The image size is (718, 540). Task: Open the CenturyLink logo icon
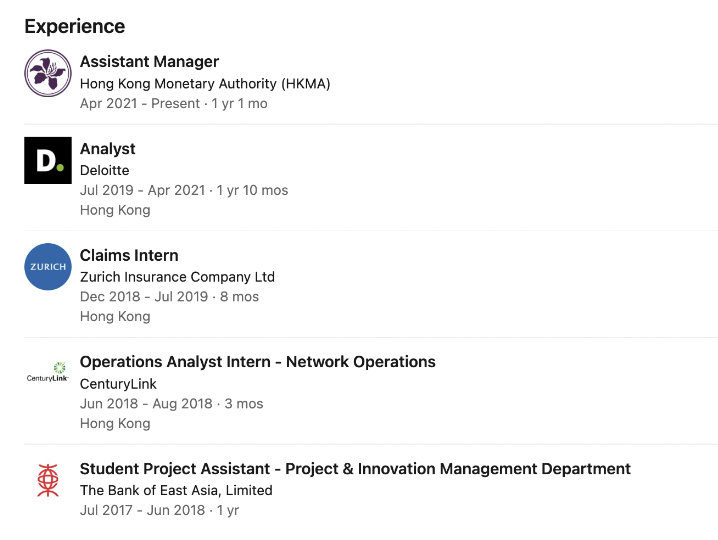point(48,374)
